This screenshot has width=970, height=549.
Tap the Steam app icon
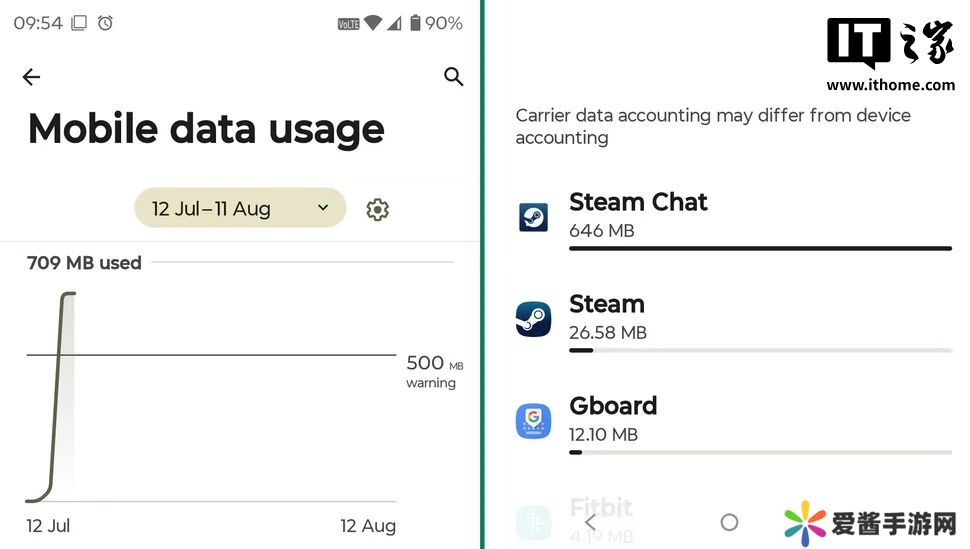point(533,319)
